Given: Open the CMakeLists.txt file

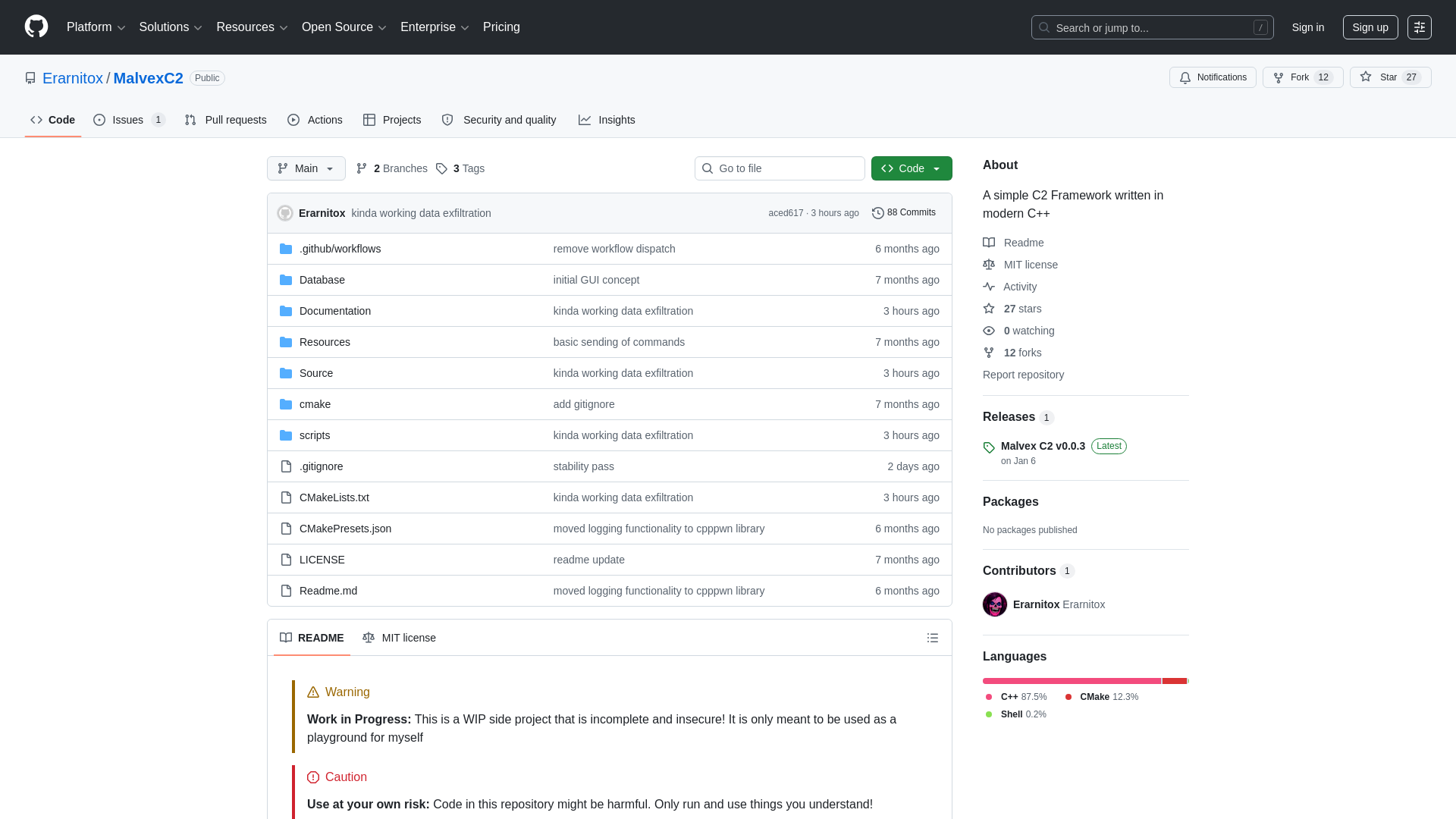Looking at the screenshot, I should [334, 497].
